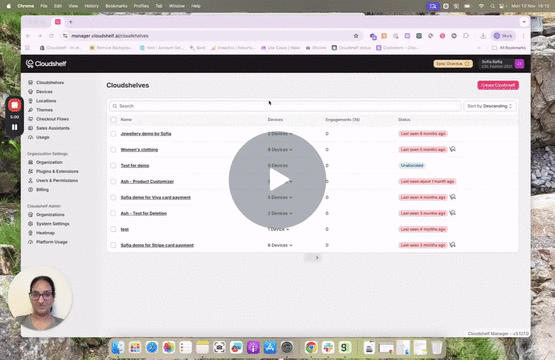555x360 pixels.
Task: Open the Women's clothing link
Action: point(139,150)
